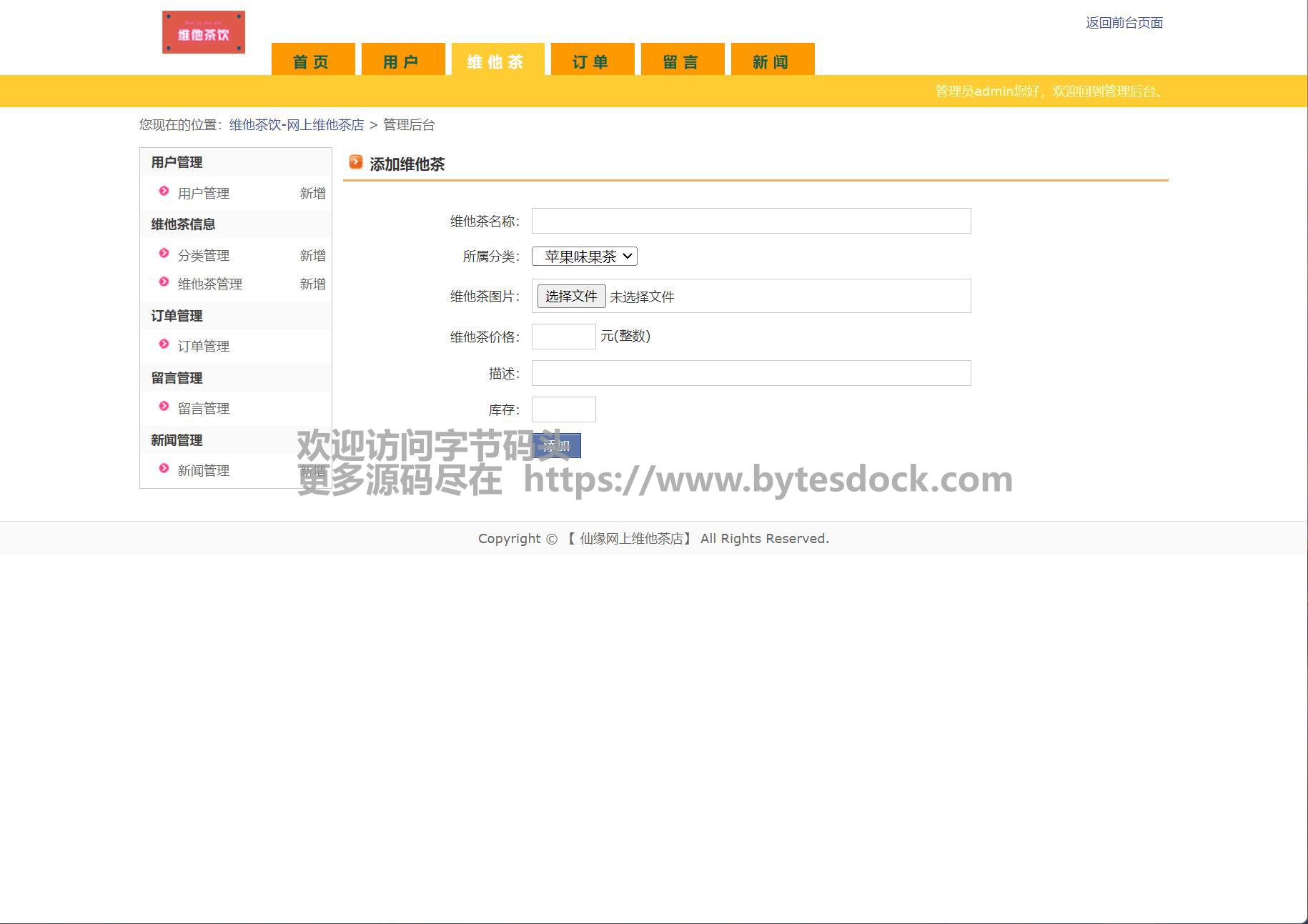Focus the 维他茶价格 price field

[563, 337]
